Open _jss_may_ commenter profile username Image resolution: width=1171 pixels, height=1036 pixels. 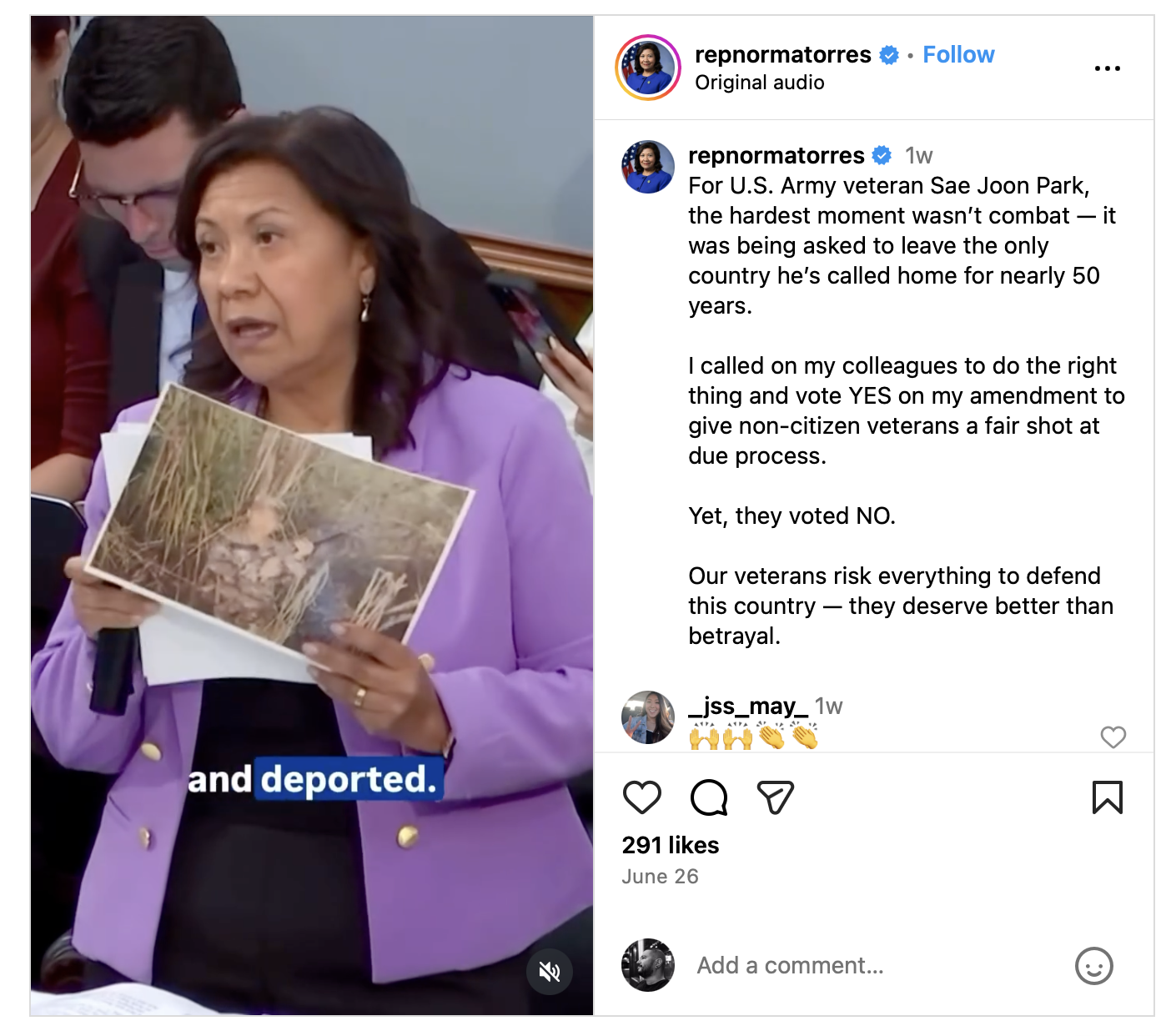(x=748, y=706)
